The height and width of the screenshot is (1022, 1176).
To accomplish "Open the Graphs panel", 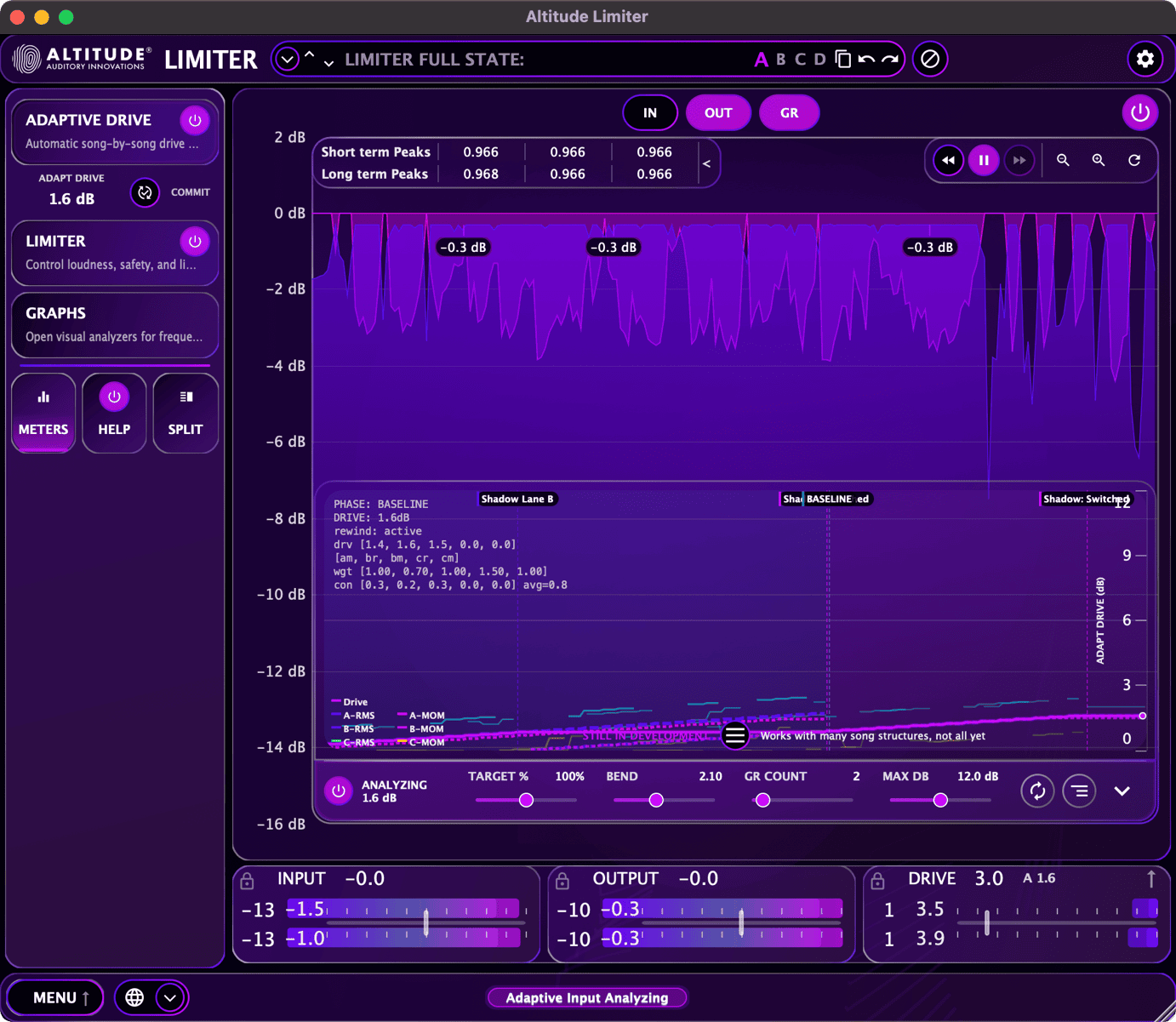I will pos(115,324).
